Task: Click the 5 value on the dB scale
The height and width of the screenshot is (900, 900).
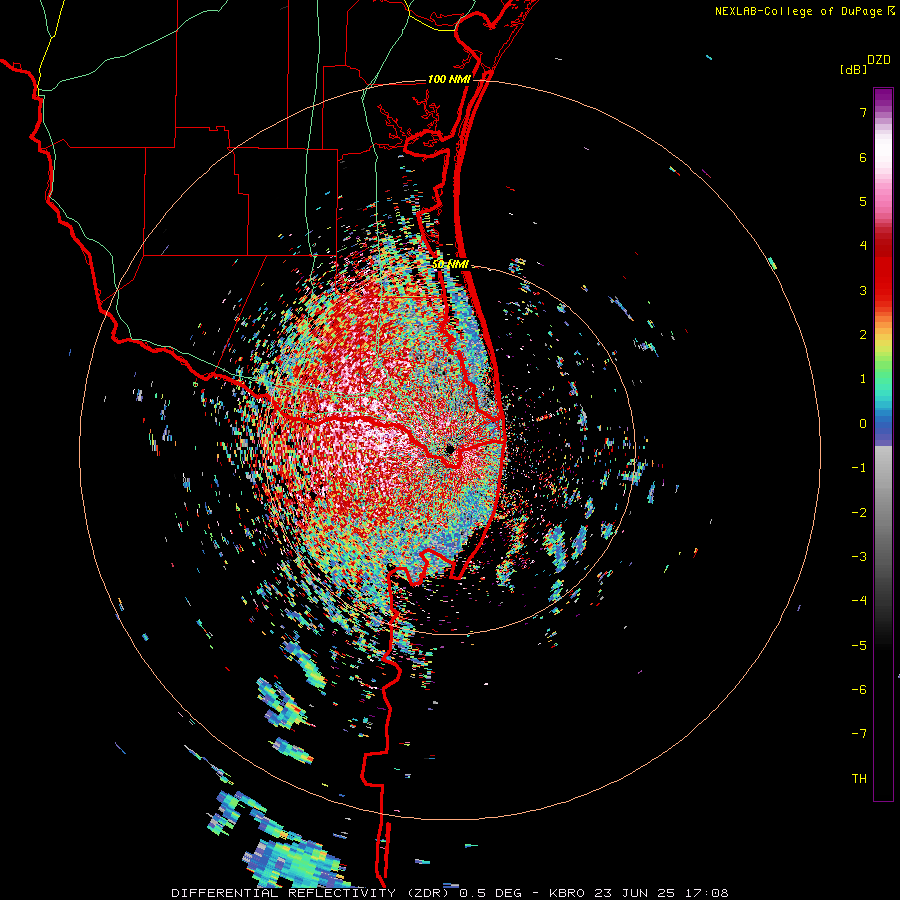Action: point(863,201)
